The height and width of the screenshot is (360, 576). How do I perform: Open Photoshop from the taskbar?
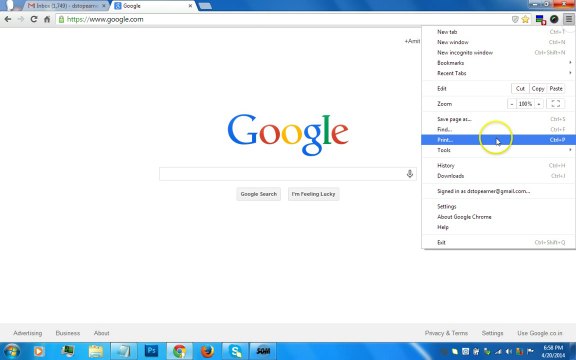(151, 351)
